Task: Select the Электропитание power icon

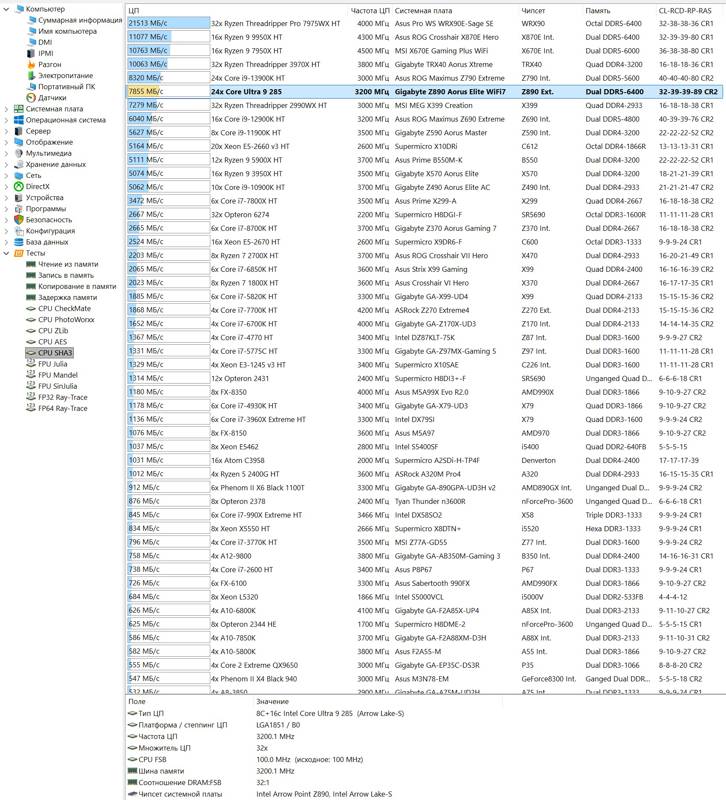Action: pos(30,75)
